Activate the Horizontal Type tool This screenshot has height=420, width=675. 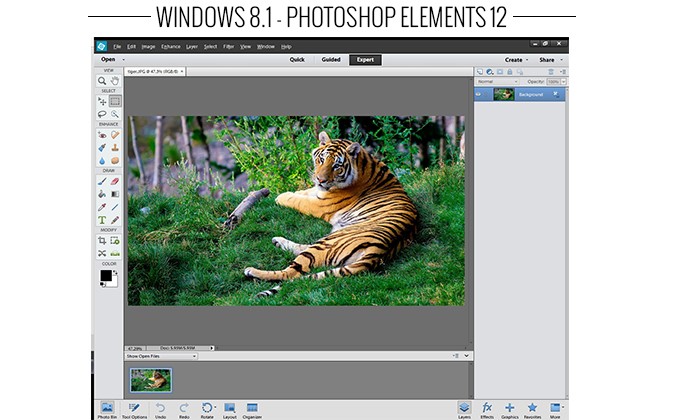click(x=102, y=220)
